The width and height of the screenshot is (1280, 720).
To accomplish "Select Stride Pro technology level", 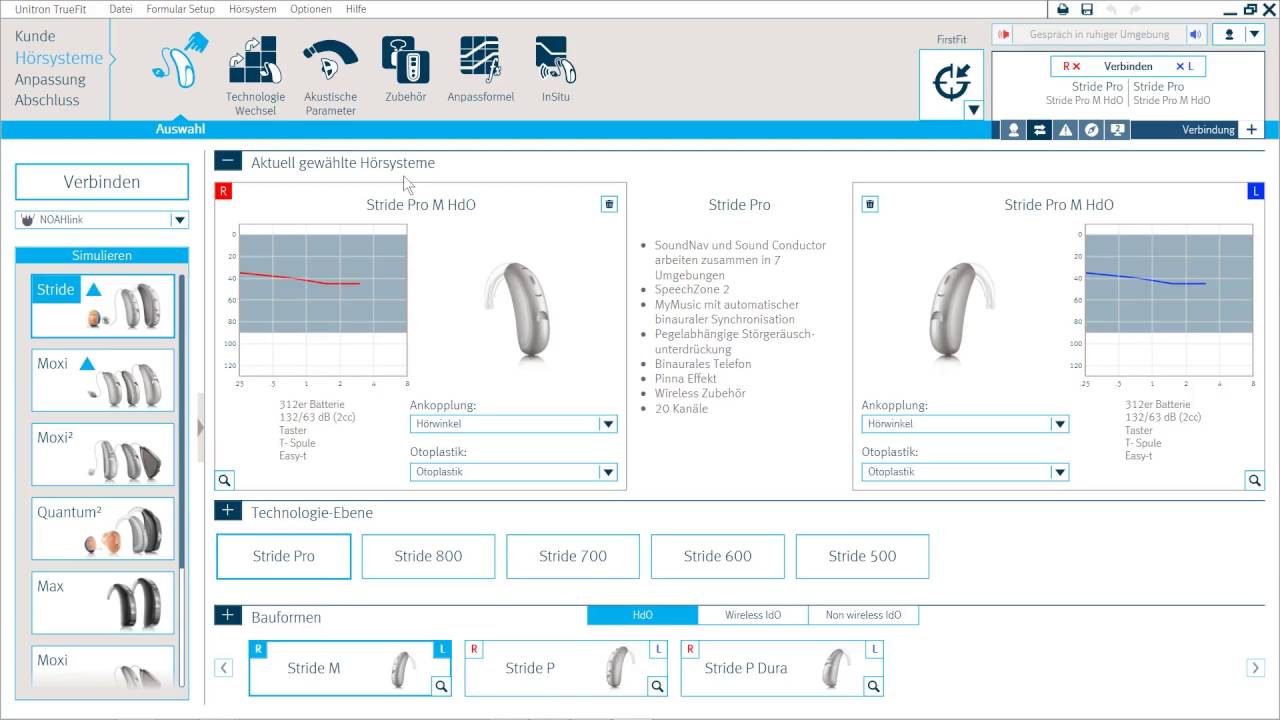I will pos(284,556).
